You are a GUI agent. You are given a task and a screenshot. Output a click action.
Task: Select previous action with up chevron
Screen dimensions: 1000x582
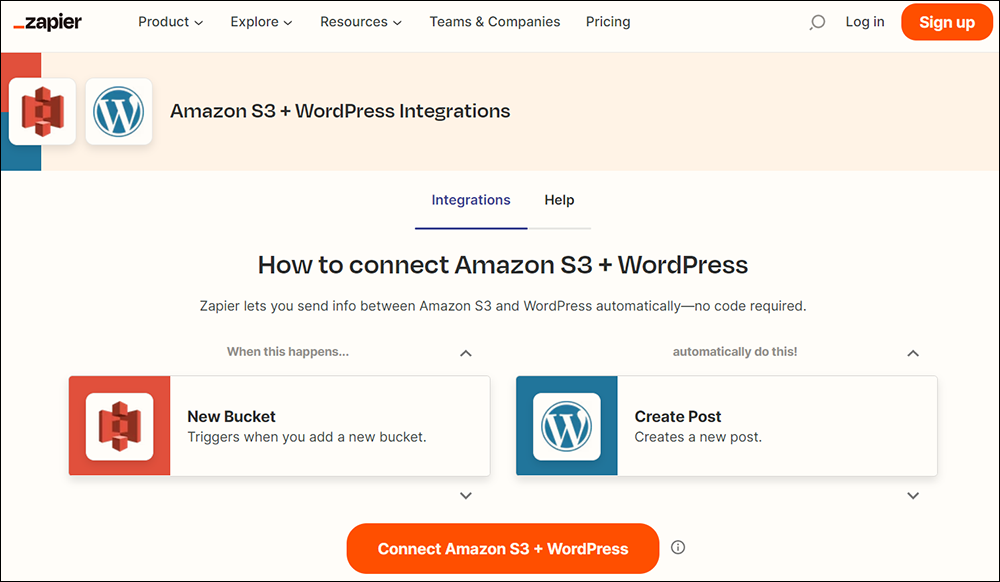coord(913,353)
